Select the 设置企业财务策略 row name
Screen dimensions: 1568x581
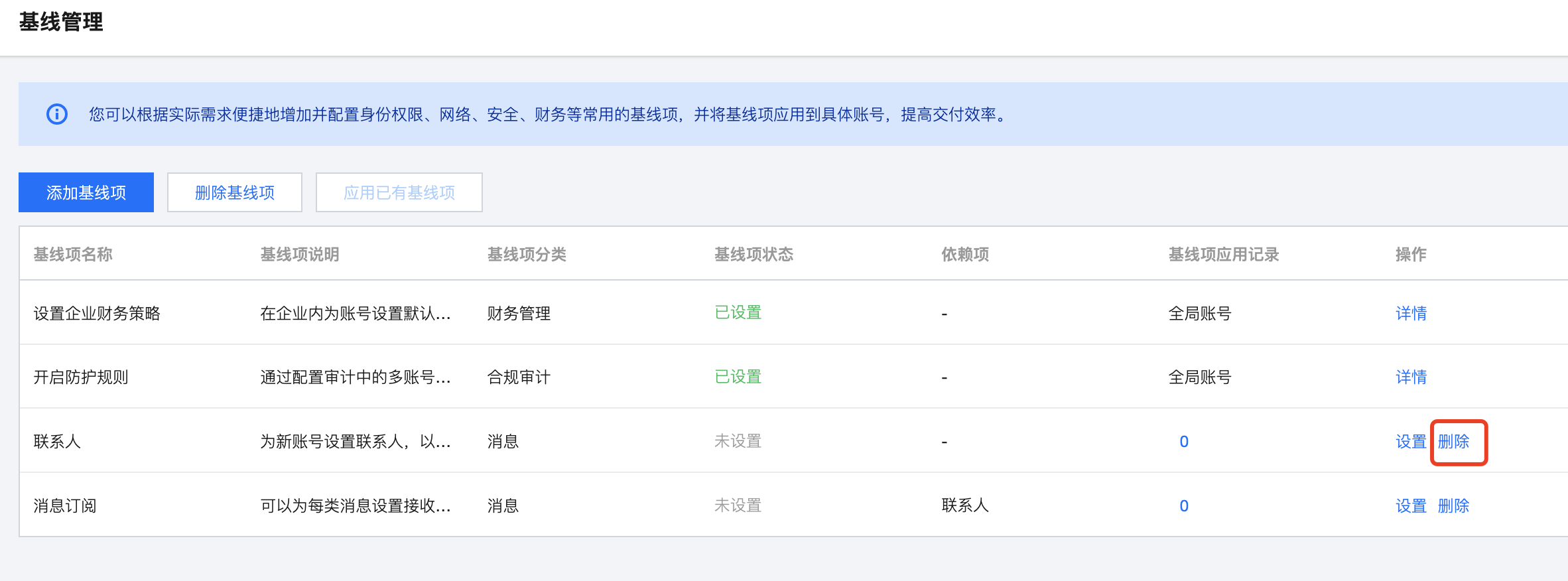click(x=97, y=313)
